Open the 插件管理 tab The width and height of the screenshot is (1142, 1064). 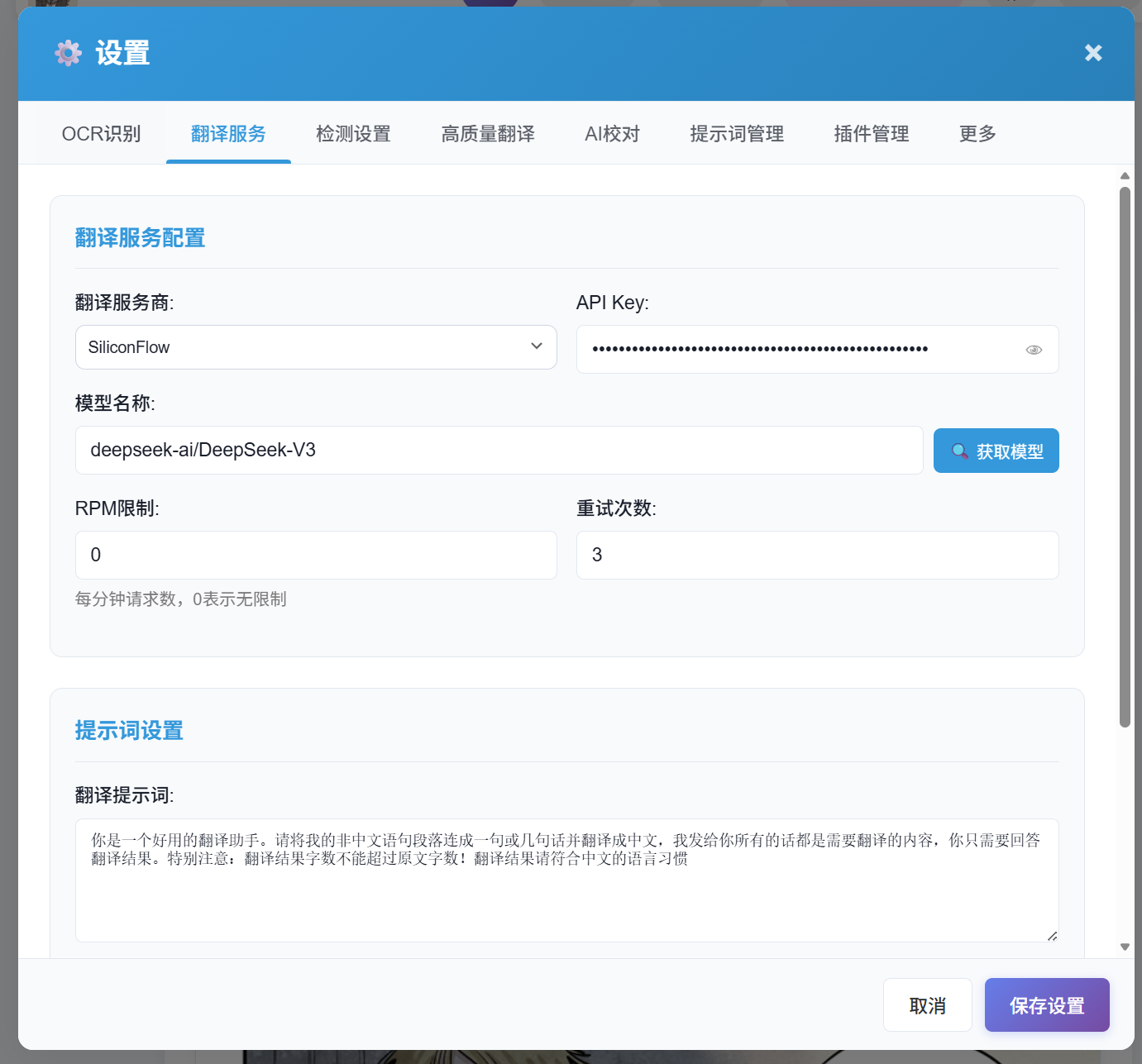[871, 133]
